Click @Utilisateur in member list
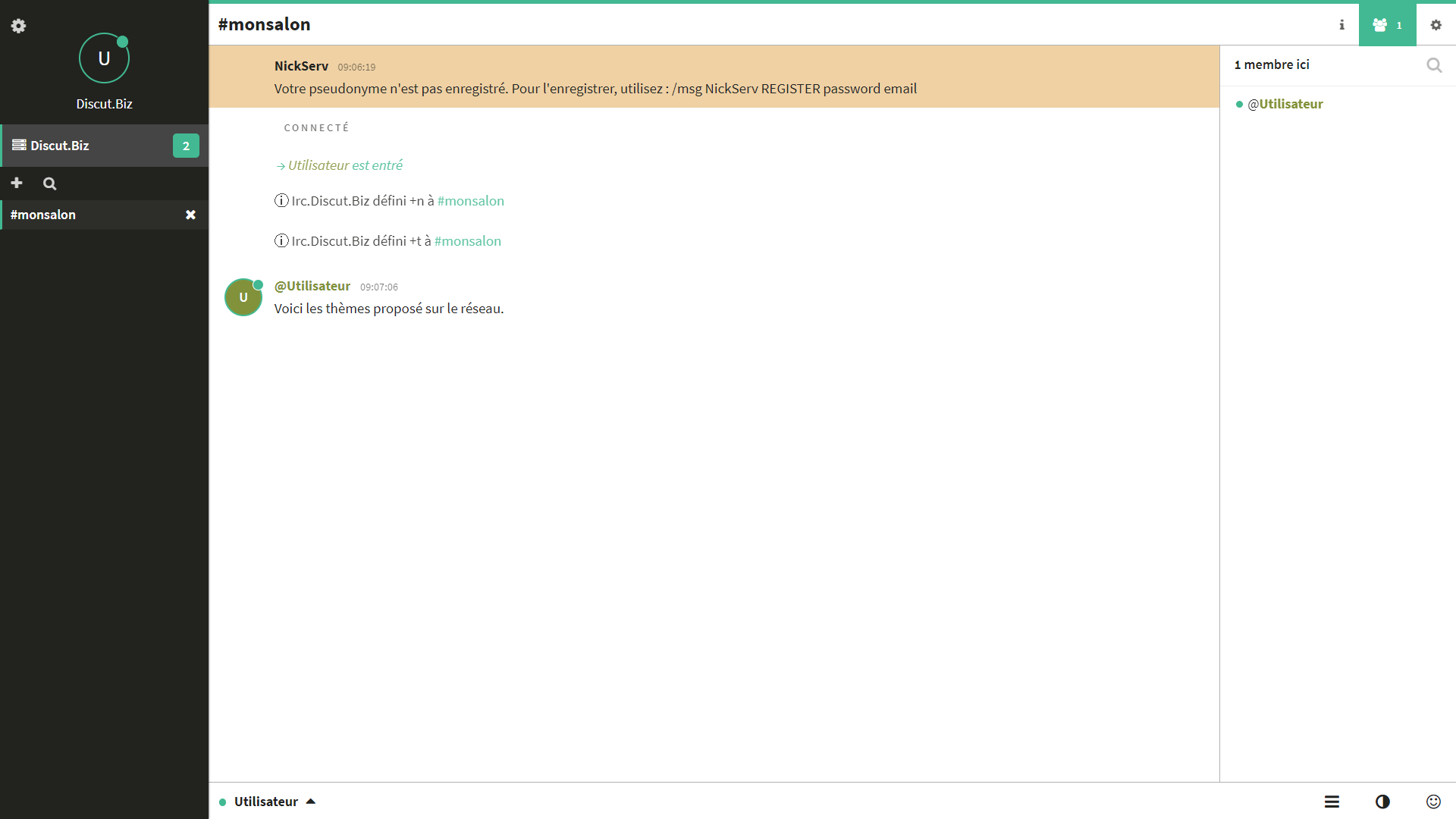 [1285, 104]
